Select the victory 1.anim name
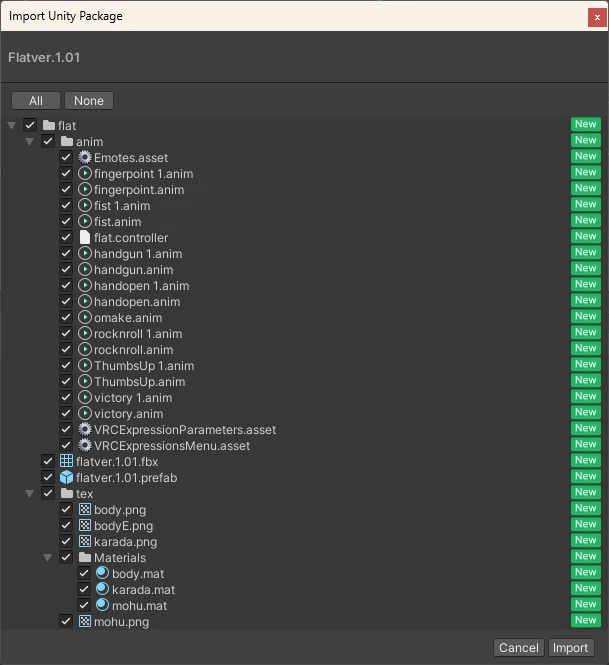The image size is (609, 665). coord(133,398)
